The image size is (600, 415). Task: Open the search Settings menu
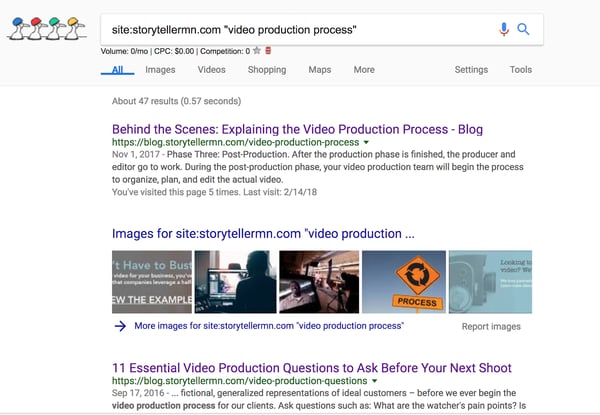point(471,70)
